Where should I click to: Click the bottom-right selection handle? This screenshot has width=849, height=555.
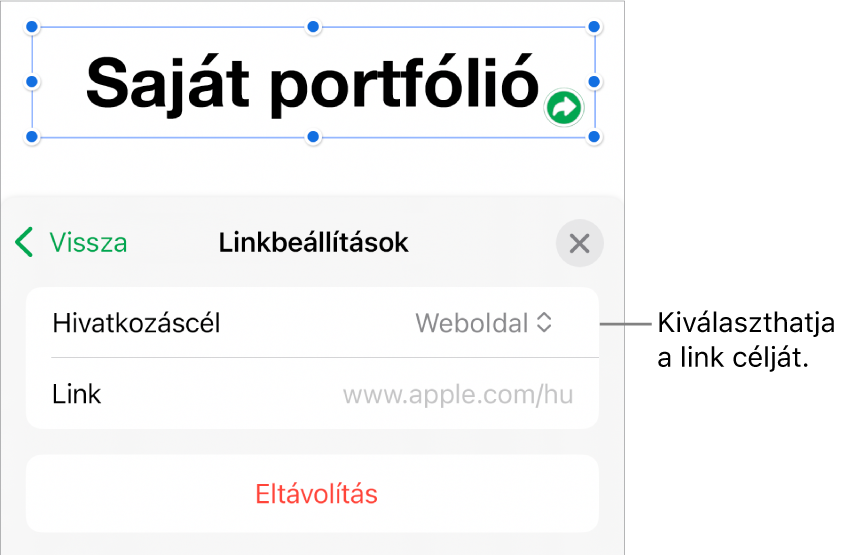[594, 137]
